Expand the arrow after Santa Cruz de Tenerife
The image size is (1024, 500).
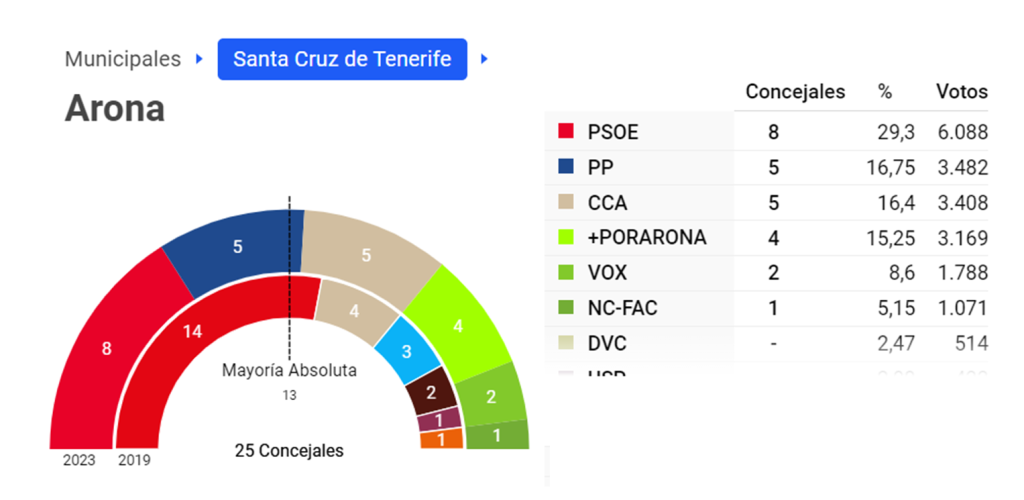(484, 59)
